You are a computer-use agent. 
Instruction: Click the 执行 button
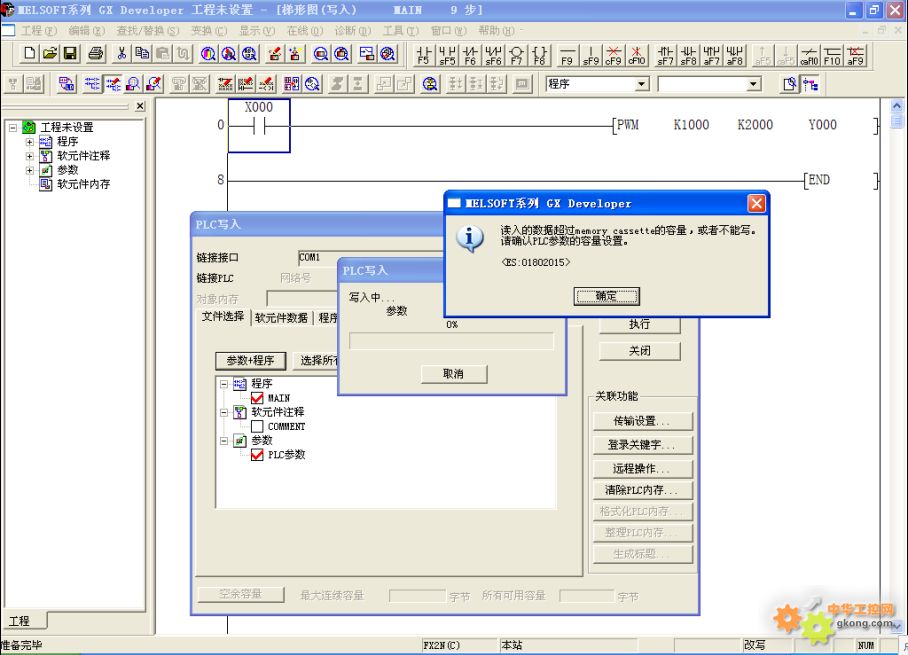(x=639, y=324)
